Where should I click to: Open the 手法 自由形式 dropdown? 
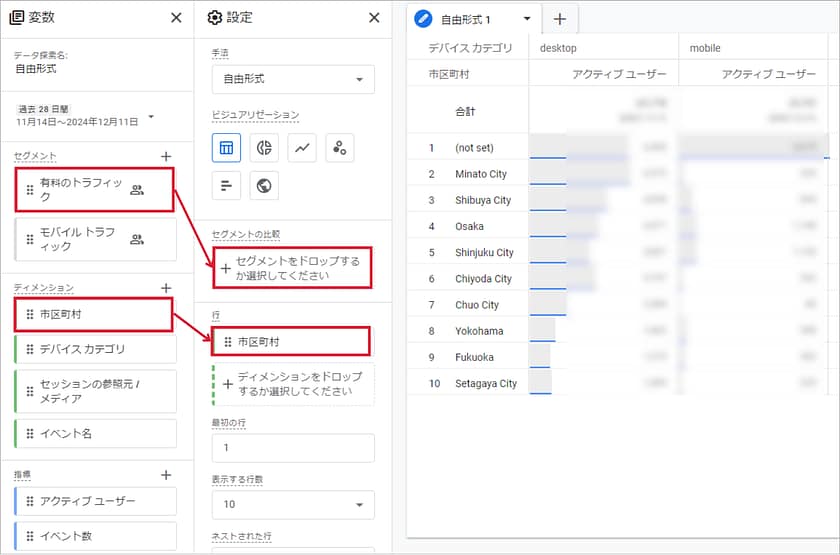pos(293,79)
